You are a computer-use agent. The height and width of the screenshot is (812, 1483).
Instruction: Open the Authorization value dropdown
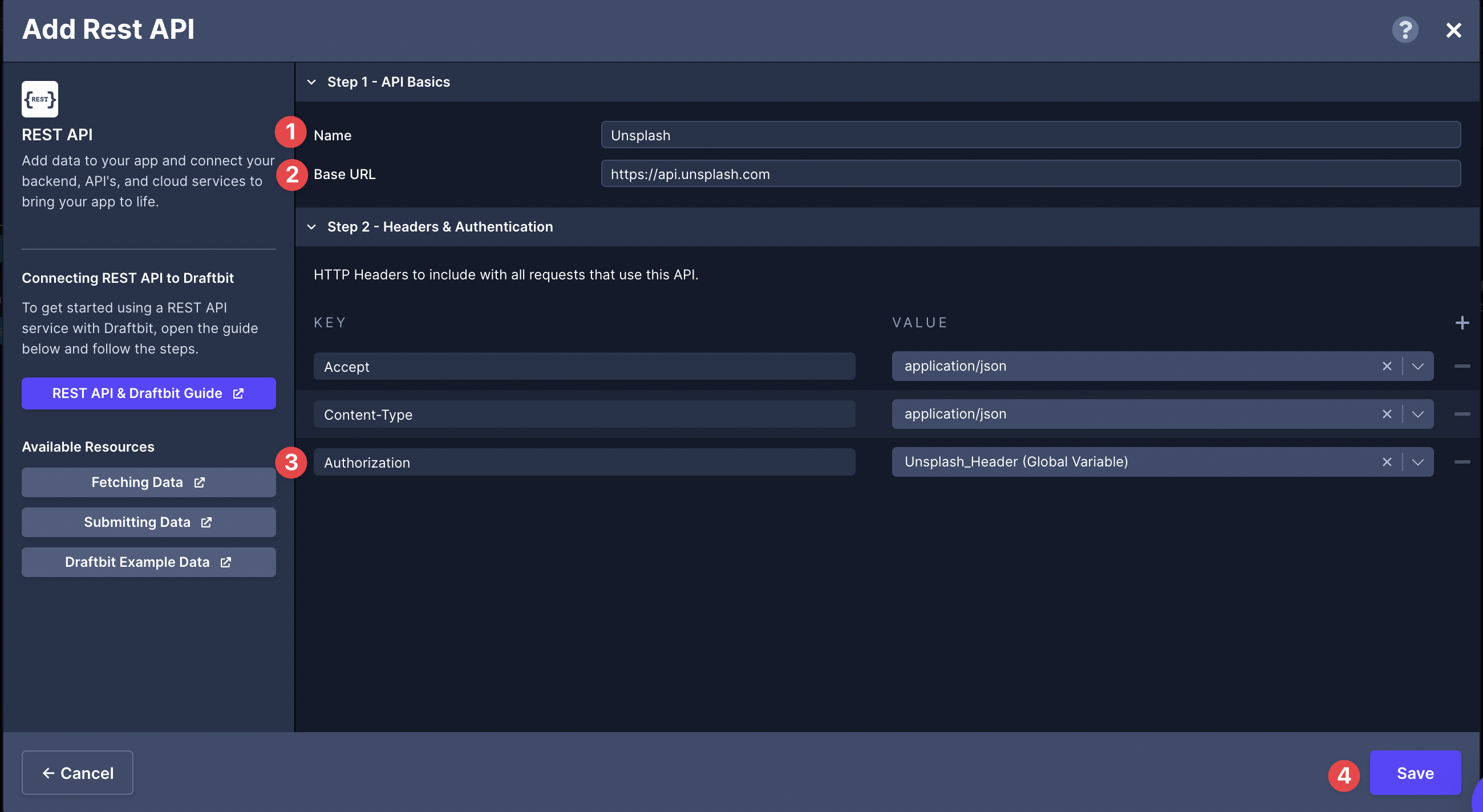coord(1417,461)
